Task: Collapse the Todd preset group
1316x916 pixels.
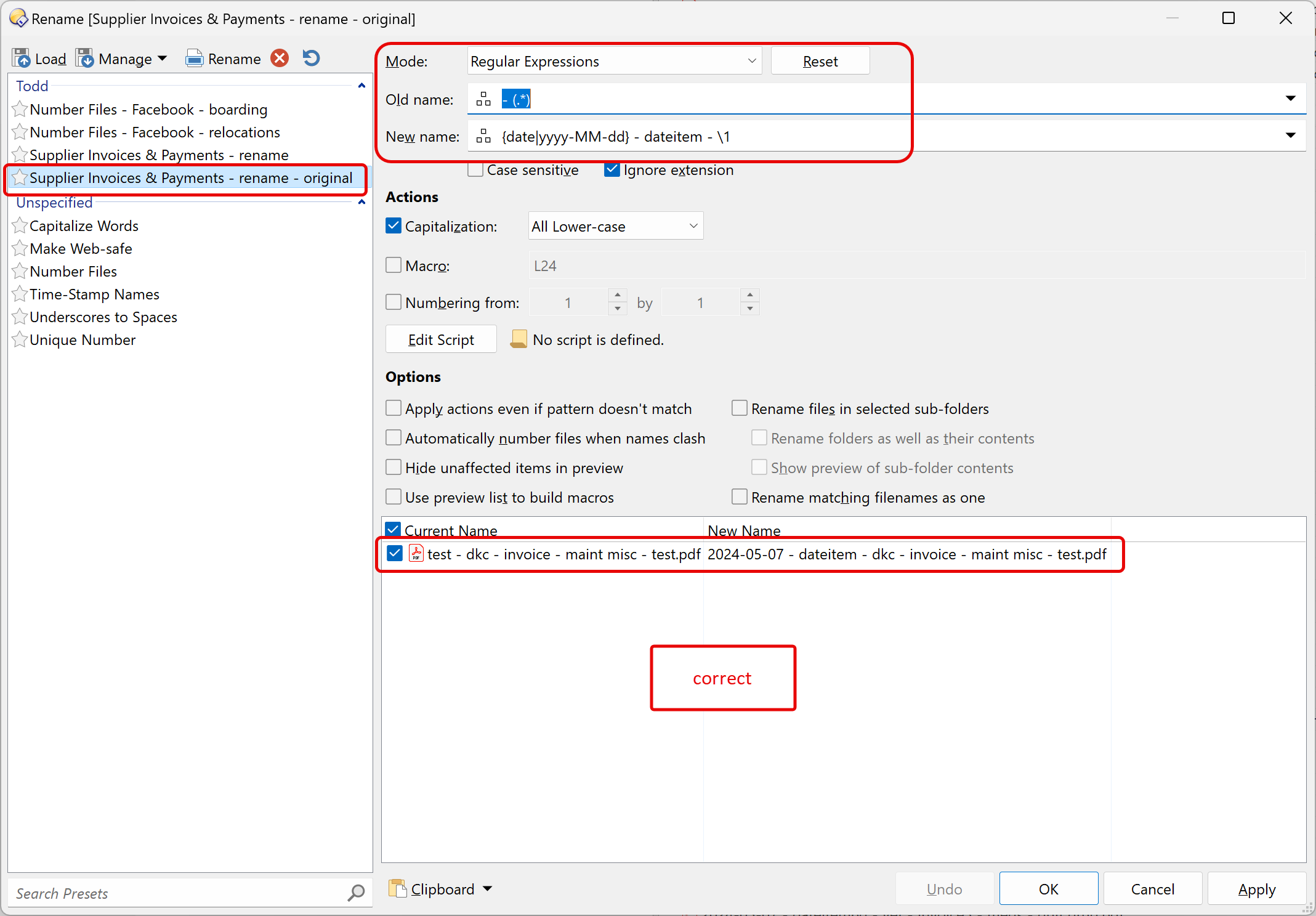Action: pos(361,86)
